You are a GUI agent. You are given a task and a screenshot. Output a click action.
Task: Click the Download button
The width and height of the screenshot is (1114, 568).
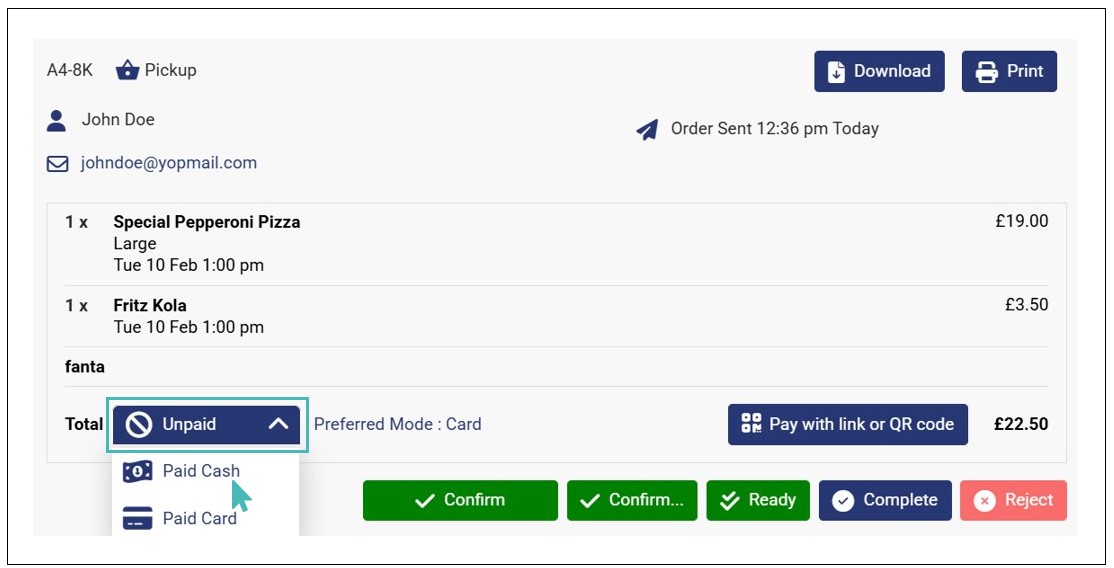879,71
